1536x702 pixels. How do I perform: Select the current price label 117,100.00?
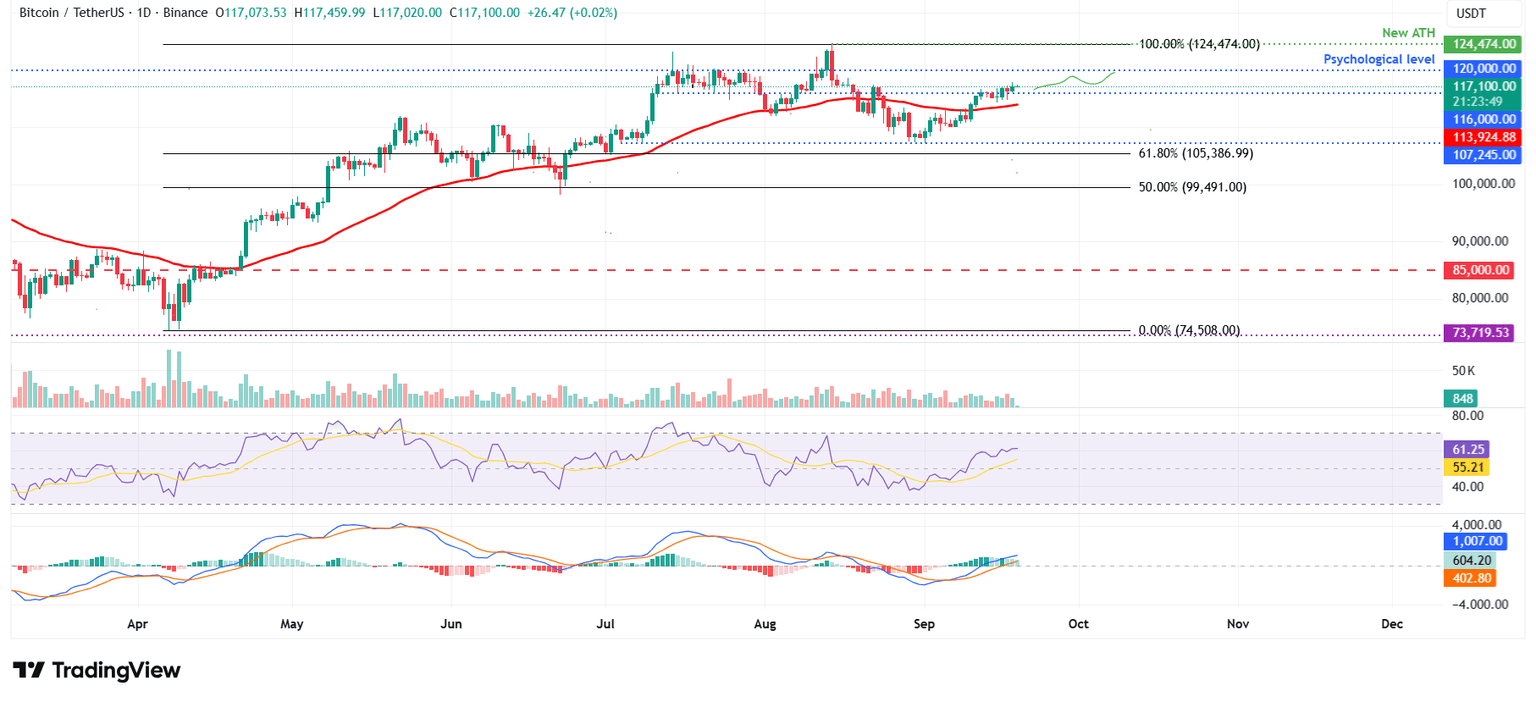tap(1484, 85)
